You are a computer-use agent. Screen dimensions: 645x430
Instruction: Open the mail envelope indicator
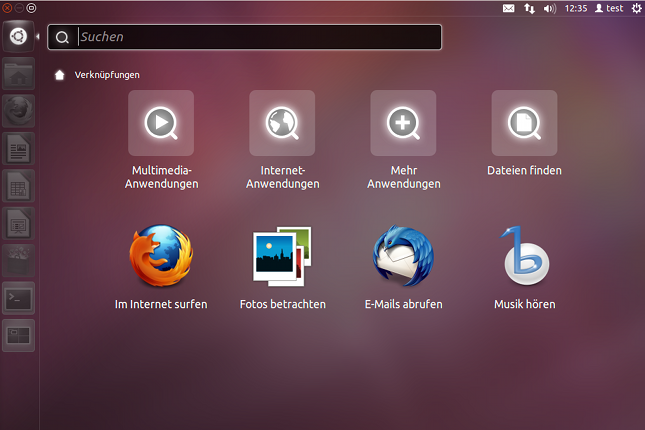click(x=508, y=8)
